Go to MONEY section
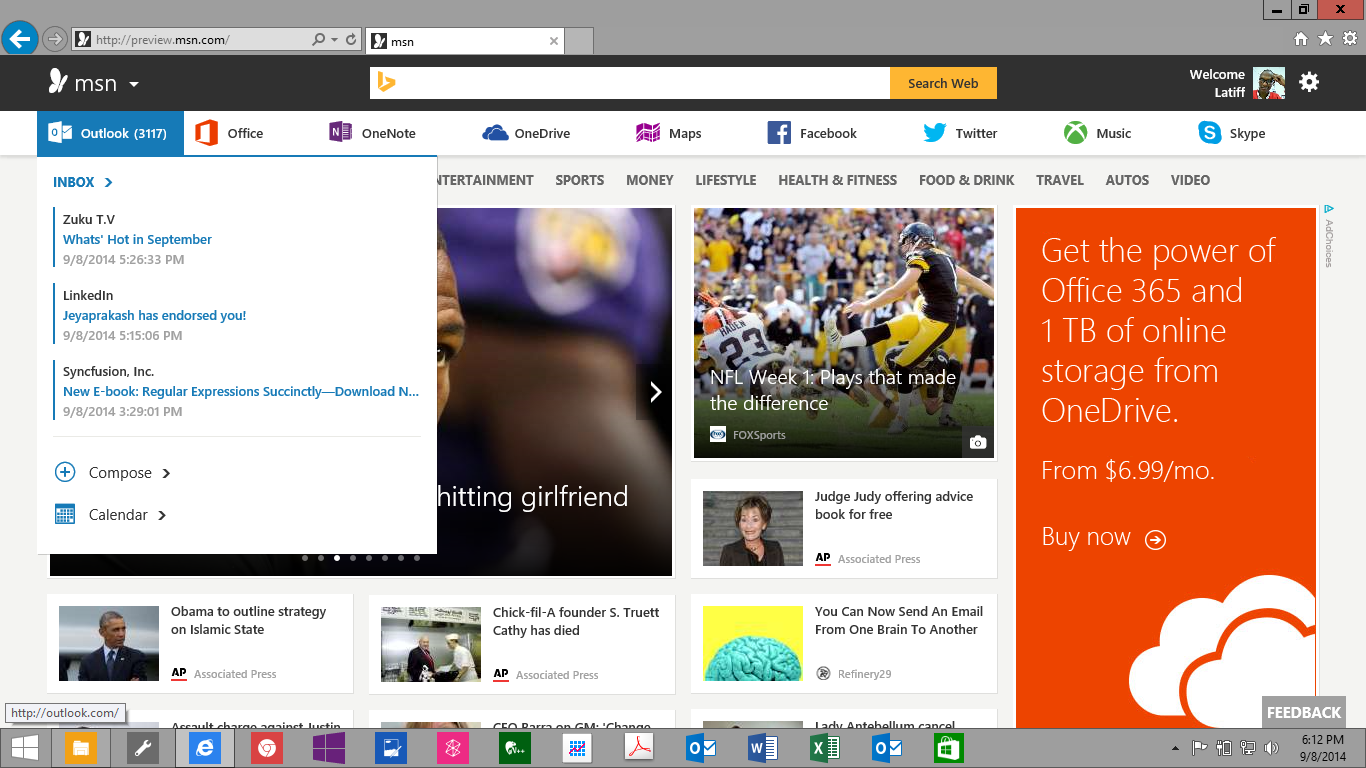 coord(650,180)
